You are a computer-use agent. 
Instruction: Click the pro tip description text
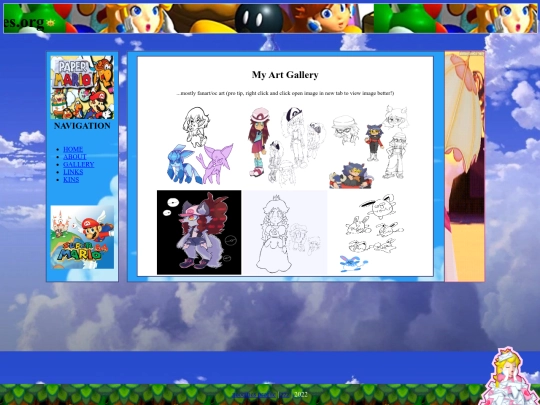tap(285, 93)
